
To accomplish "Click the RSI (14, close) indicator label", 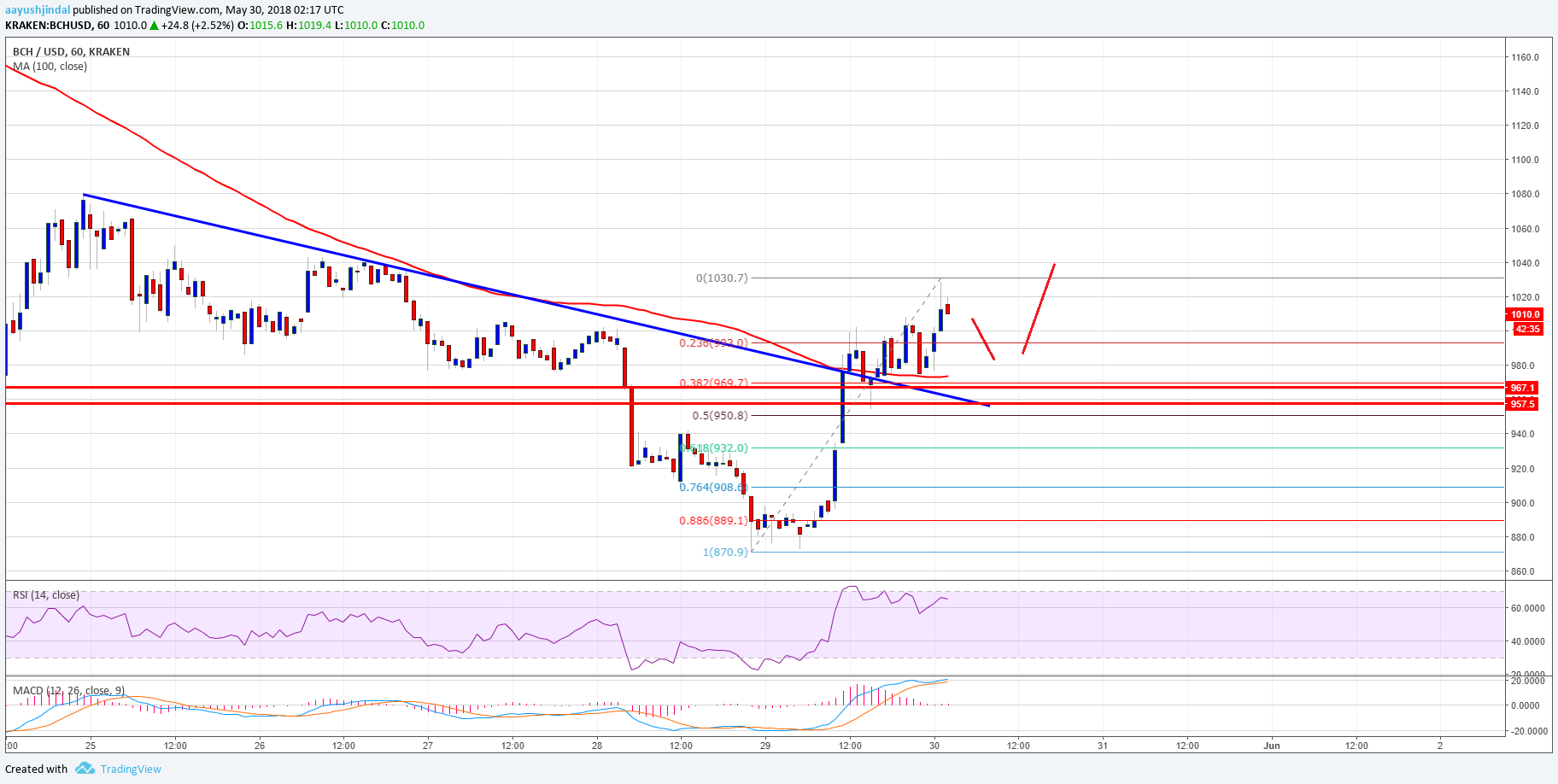I will point(45,595).
